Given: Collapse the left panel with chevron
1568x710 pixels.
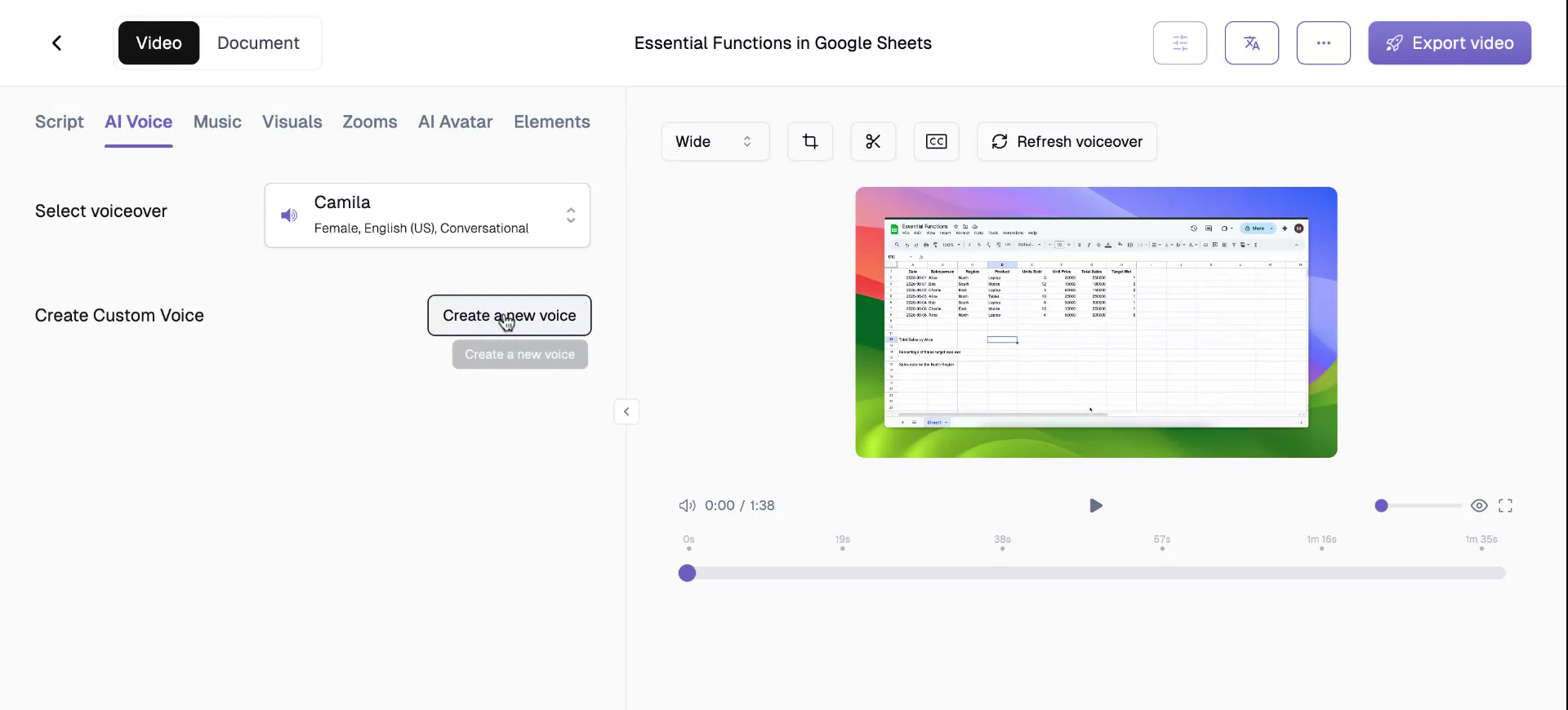Looking at the screenshot, I should click(626, 411).
